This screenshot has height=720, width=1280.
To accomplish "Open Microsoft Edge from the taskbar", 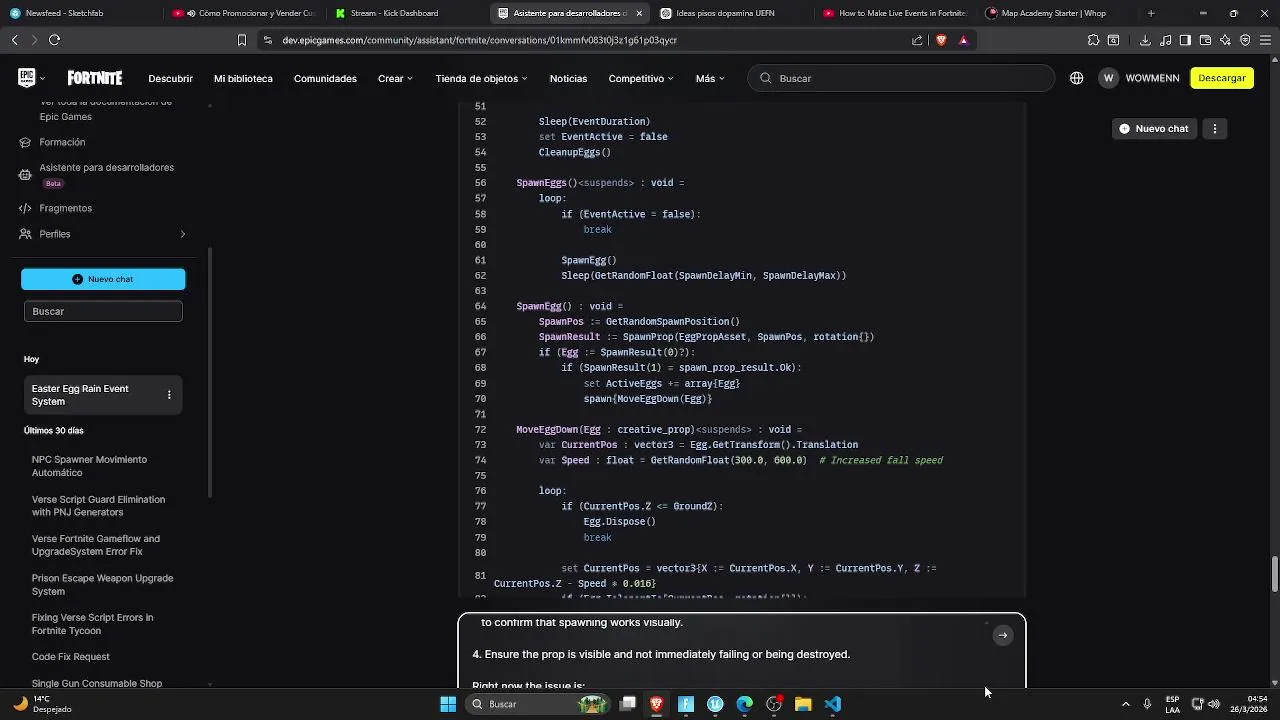I will click(745, 704).
